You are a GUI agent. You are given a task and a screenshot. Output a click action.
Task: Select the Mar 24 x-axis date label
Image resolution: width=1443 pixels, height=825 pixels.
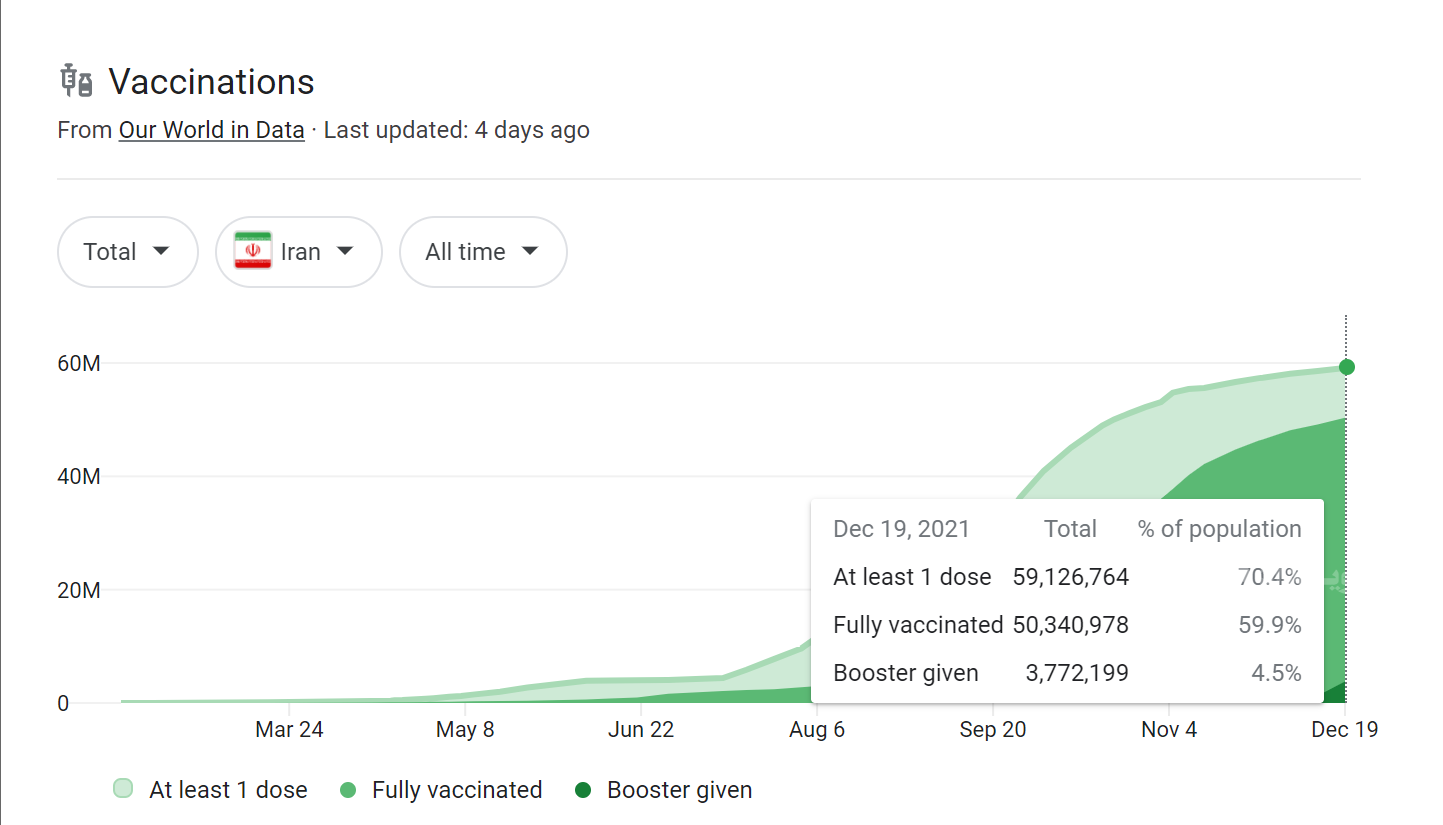point(289,730)
